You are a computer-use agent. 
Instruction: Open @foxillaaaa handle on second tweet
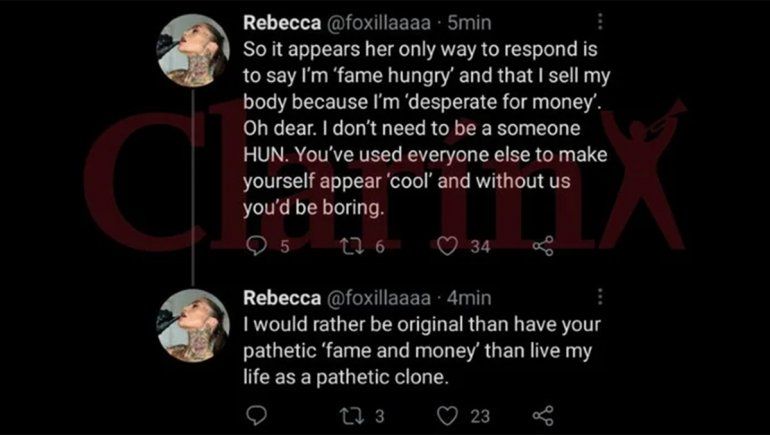[375, 297]
